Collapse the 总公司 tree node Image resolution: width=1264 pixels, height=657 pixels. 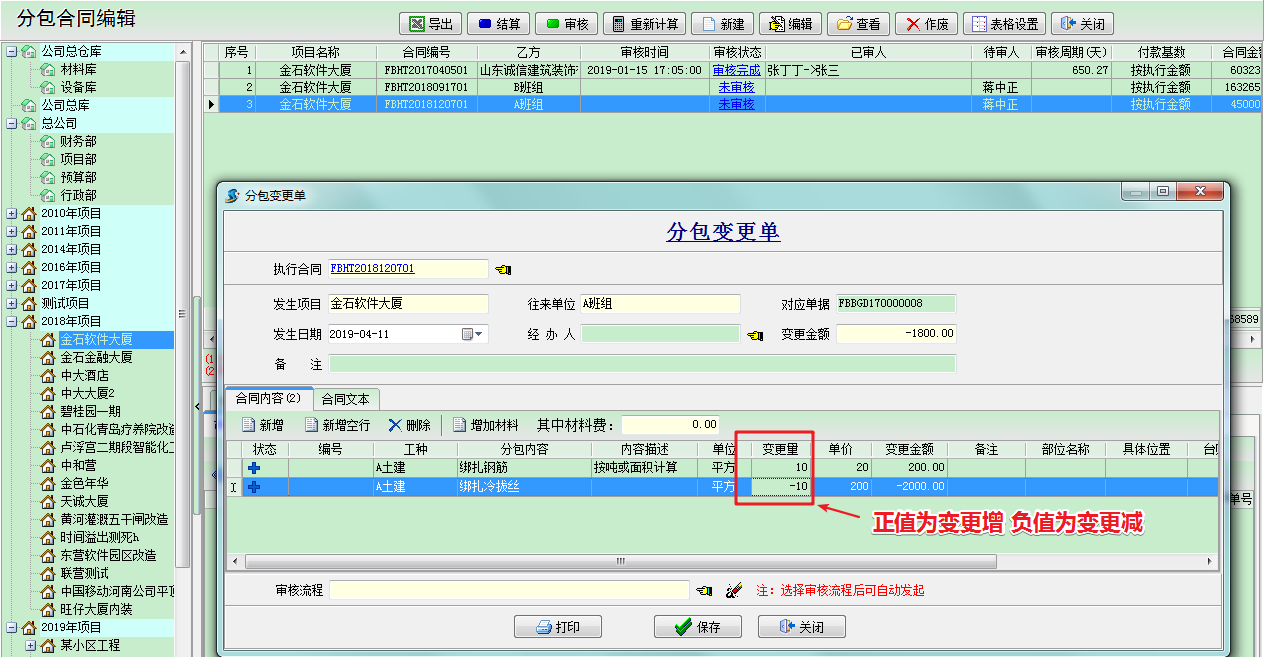tap(12, 123)
